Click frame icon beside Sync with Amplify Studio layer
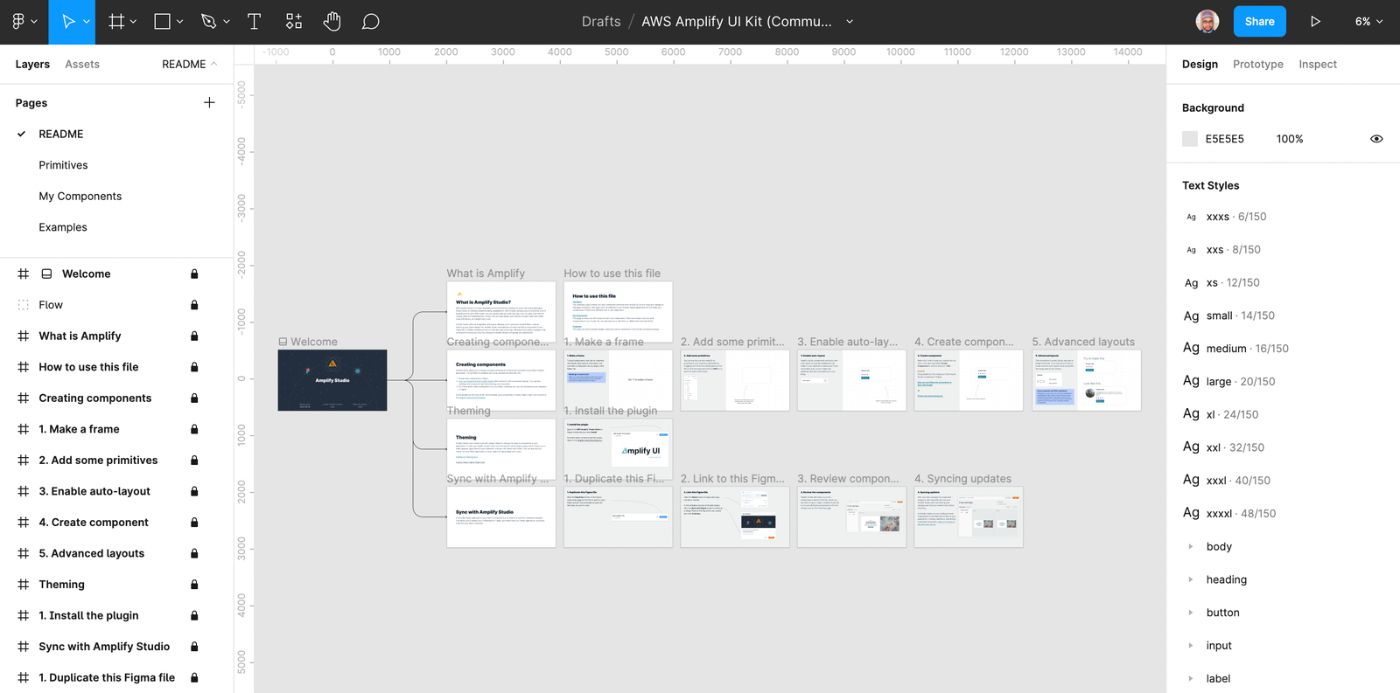 [x=23, y=646]
